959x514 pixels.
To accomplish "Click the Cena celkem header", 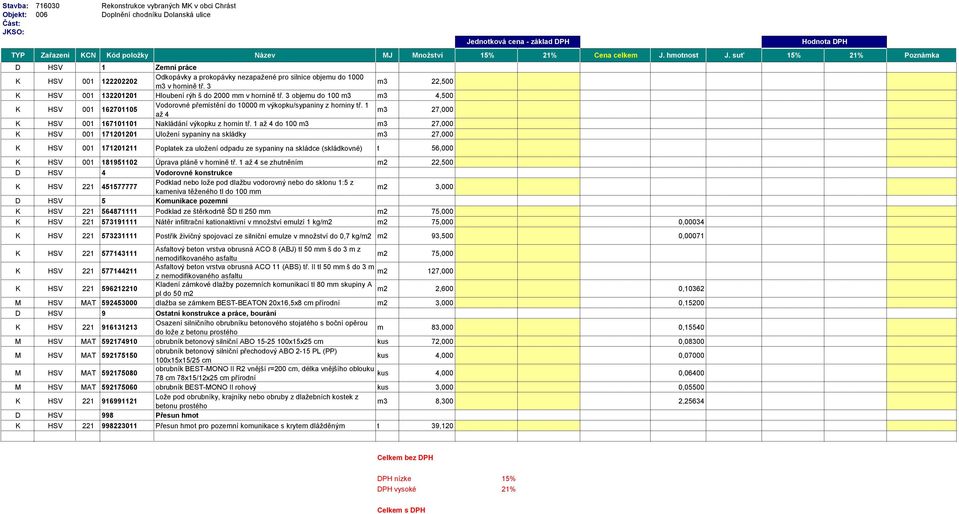I will 615,55.
